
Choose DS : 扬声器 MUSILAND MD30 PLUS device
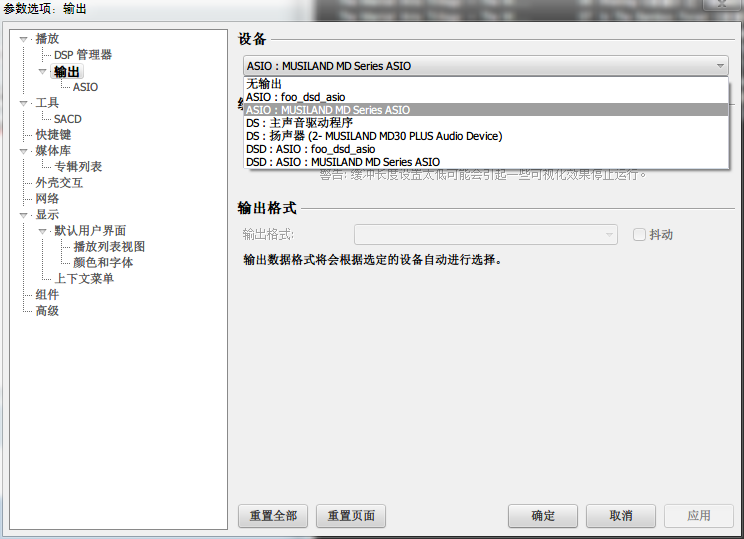click(373, 136)
